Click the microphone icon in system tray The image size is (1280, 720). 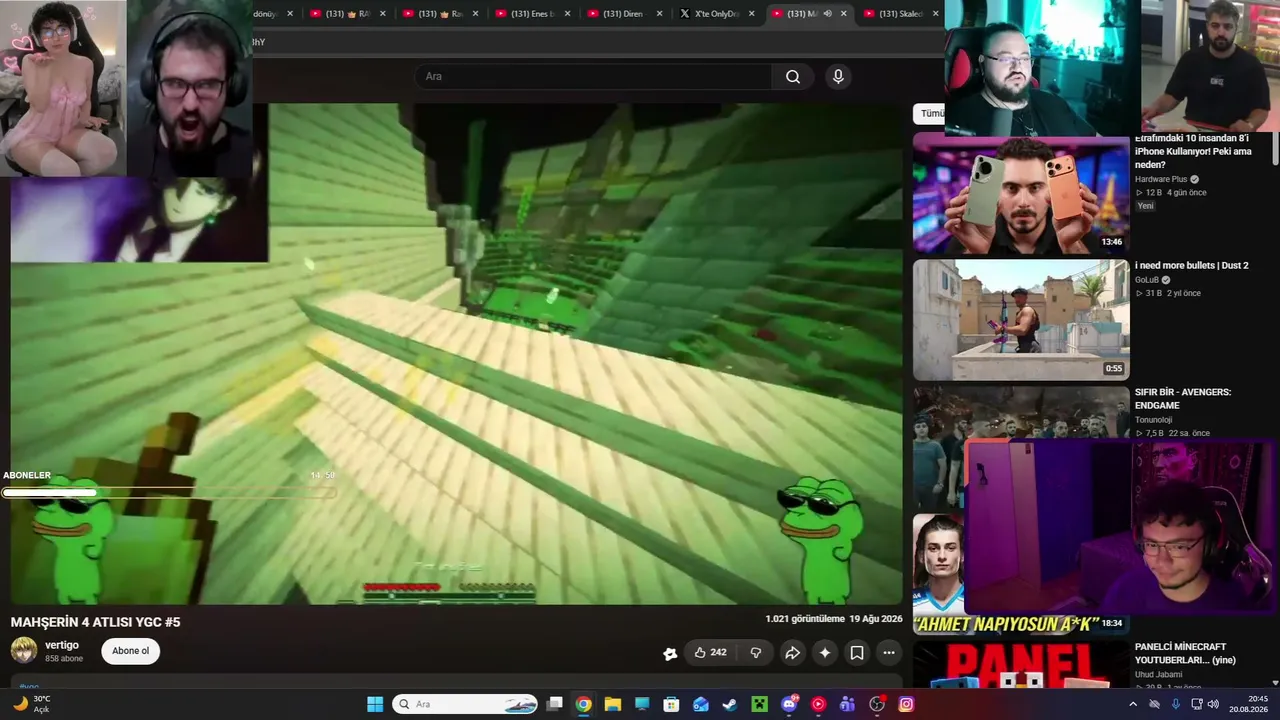[x=1176, y=704]
